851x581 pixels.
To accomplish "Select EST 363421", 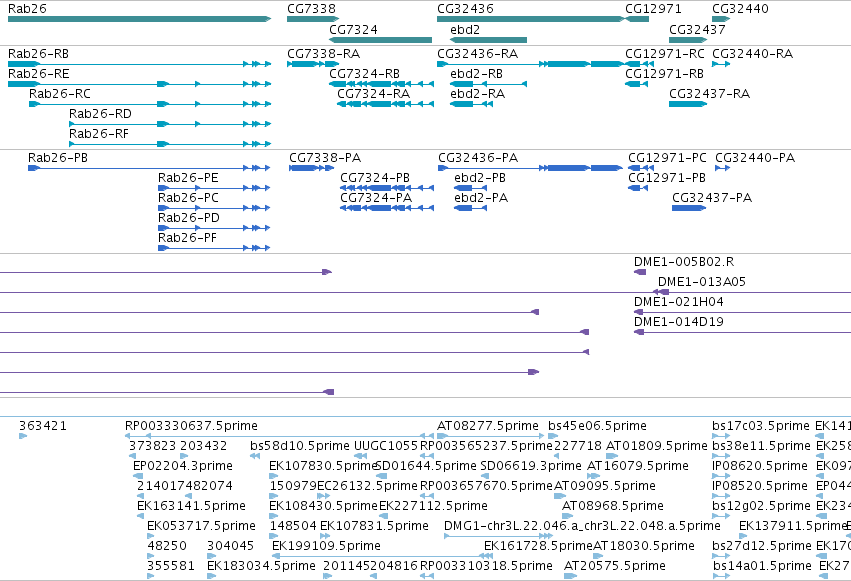I will tap(23, 436).
